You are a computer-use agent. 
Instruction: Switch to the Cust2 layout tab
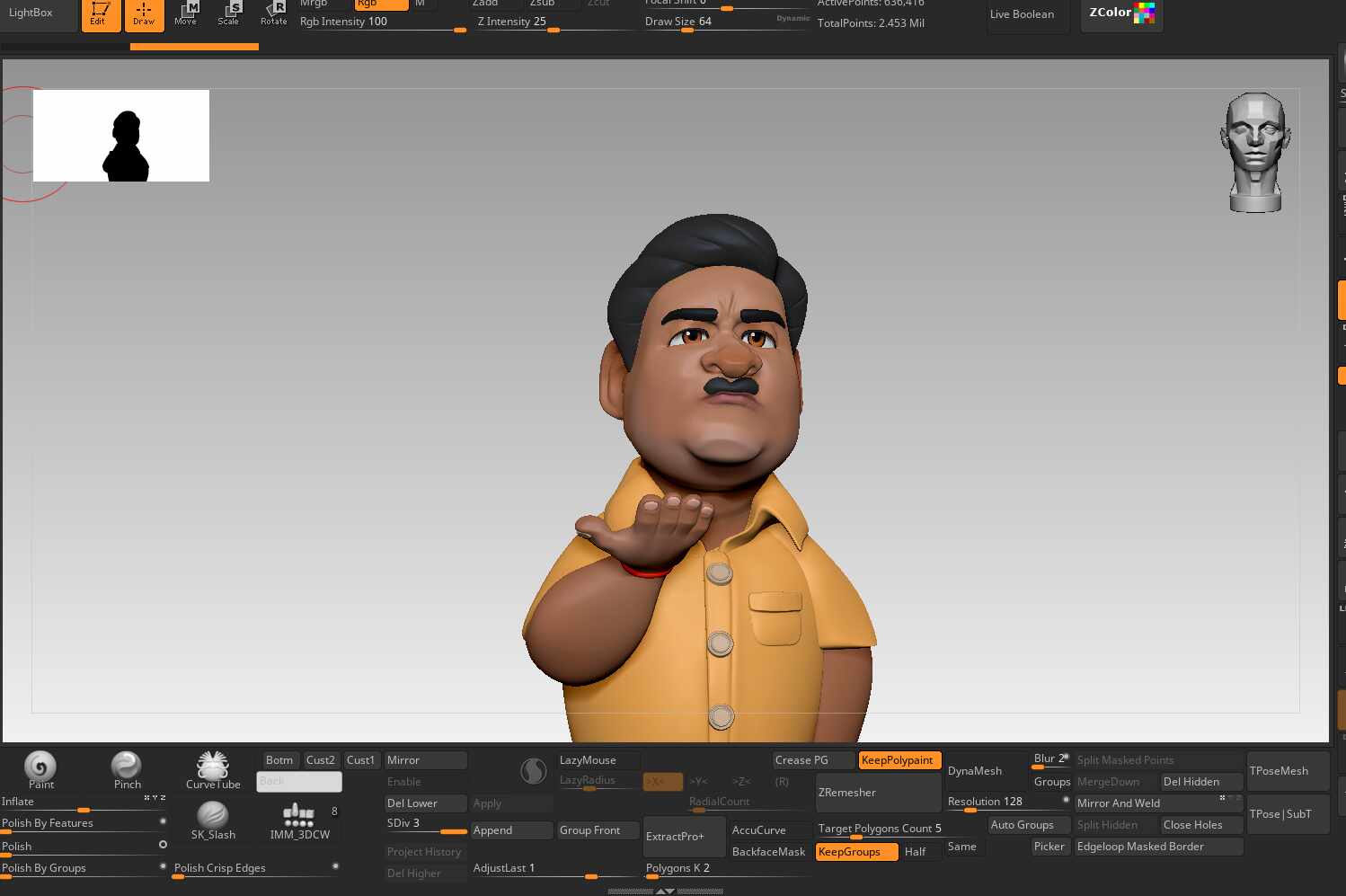click(321, 760)
